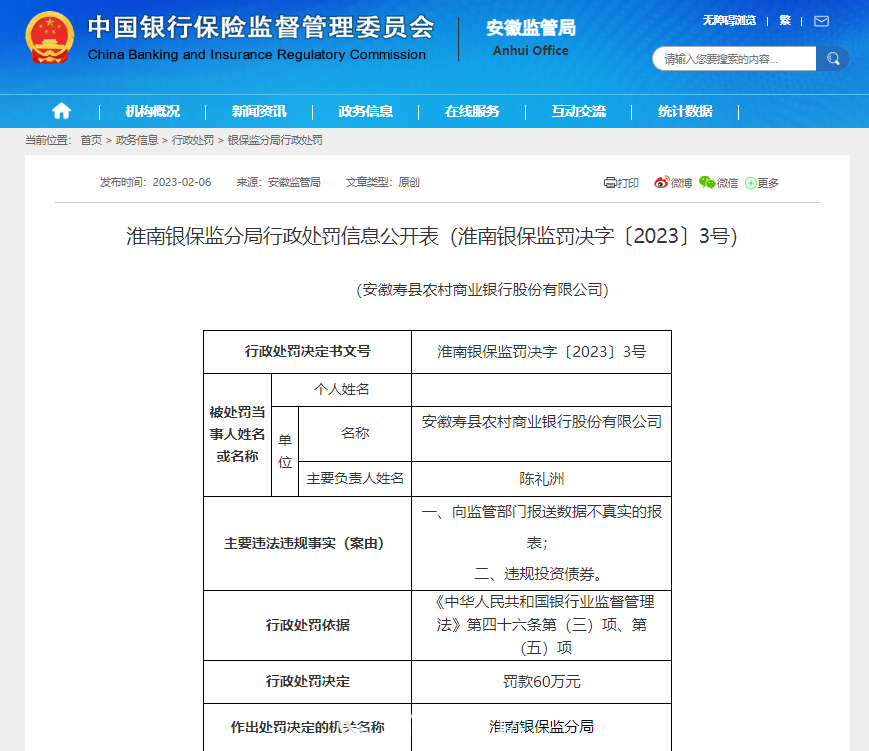Open the mail envelope icon

coord(821,21)
